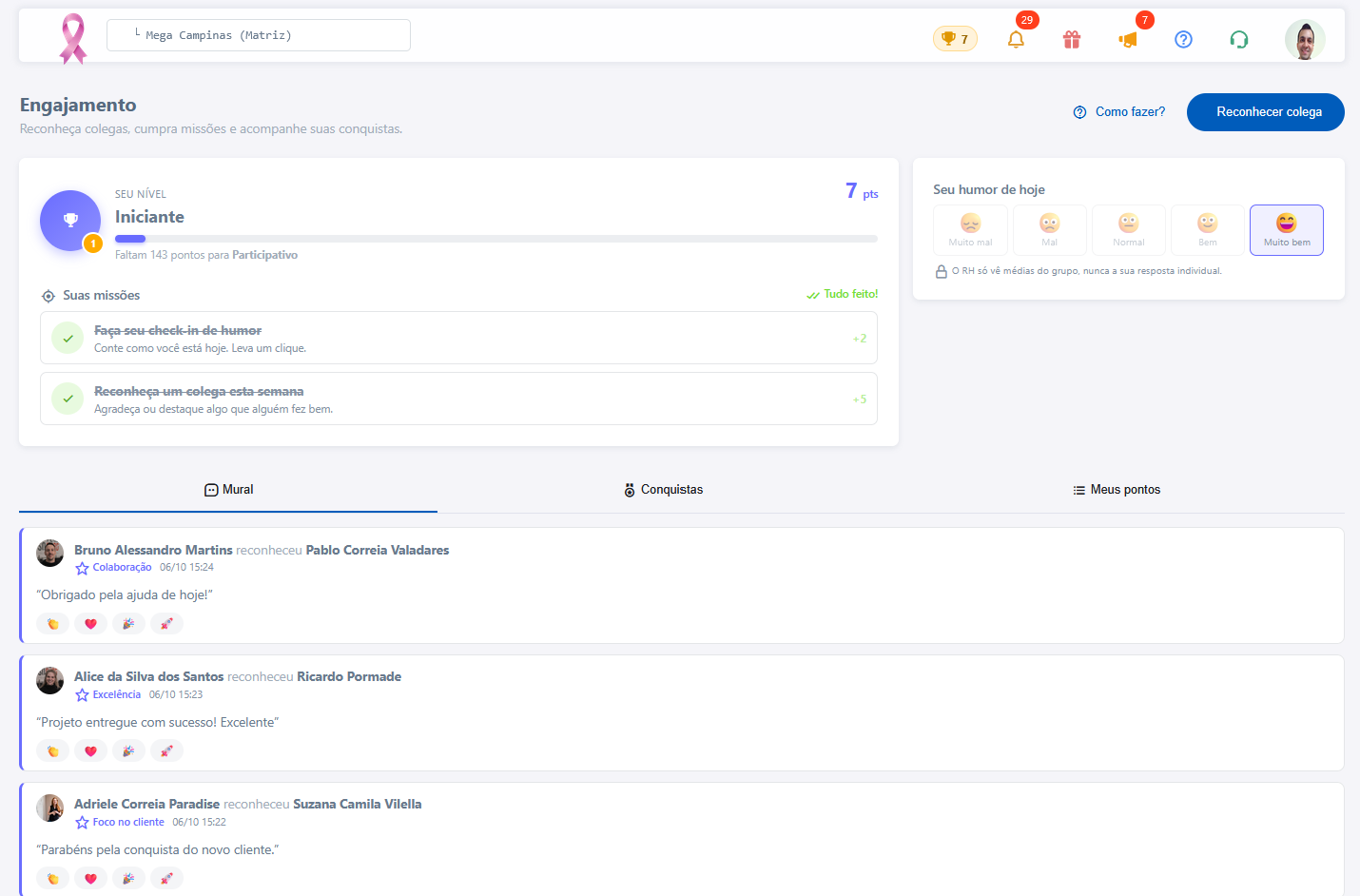
Task: Click Alice da Silva dos Santos' avatar photo
Action: pos(50,681)
